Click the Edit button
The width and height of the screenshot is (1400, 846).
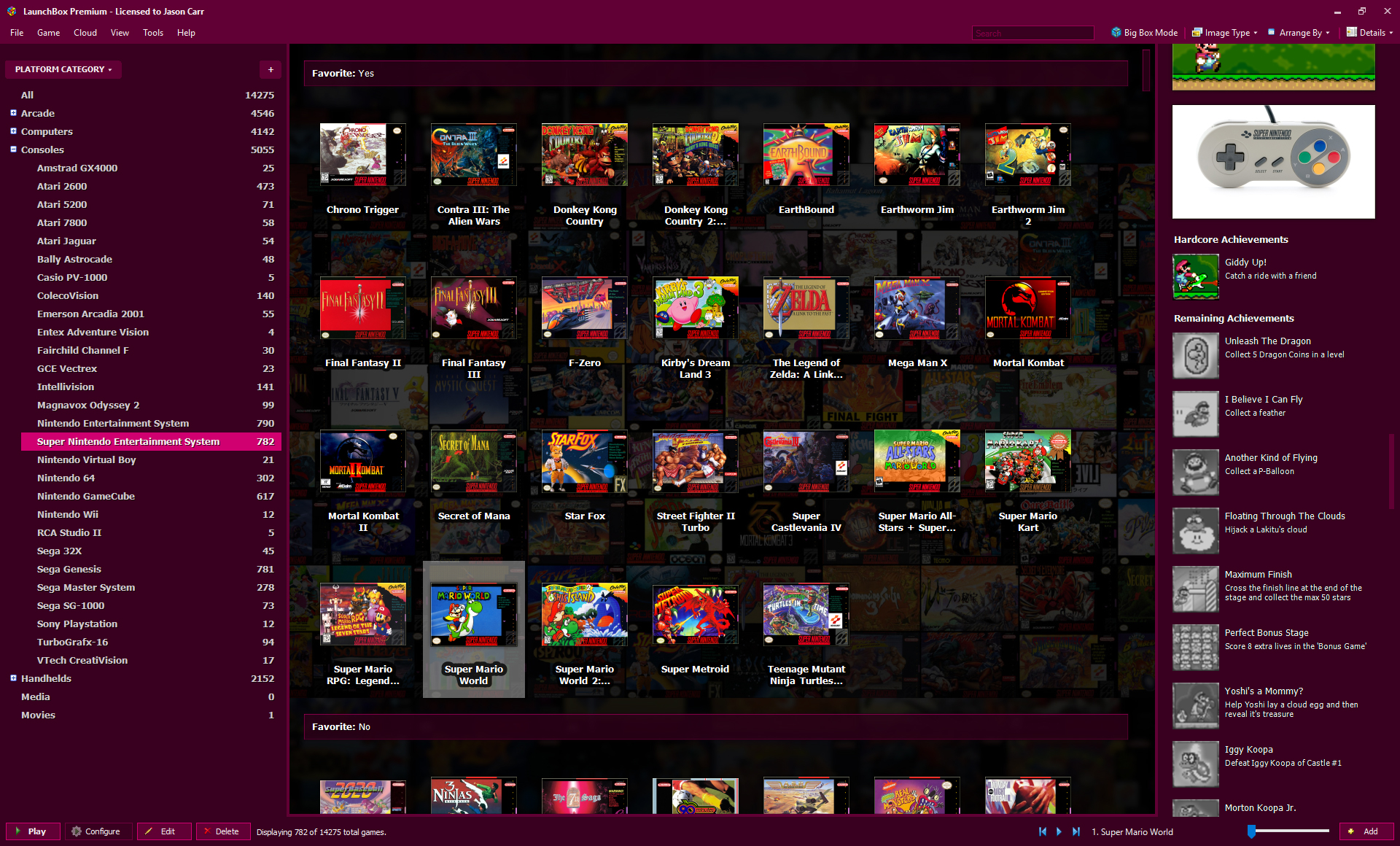[164, 831]
